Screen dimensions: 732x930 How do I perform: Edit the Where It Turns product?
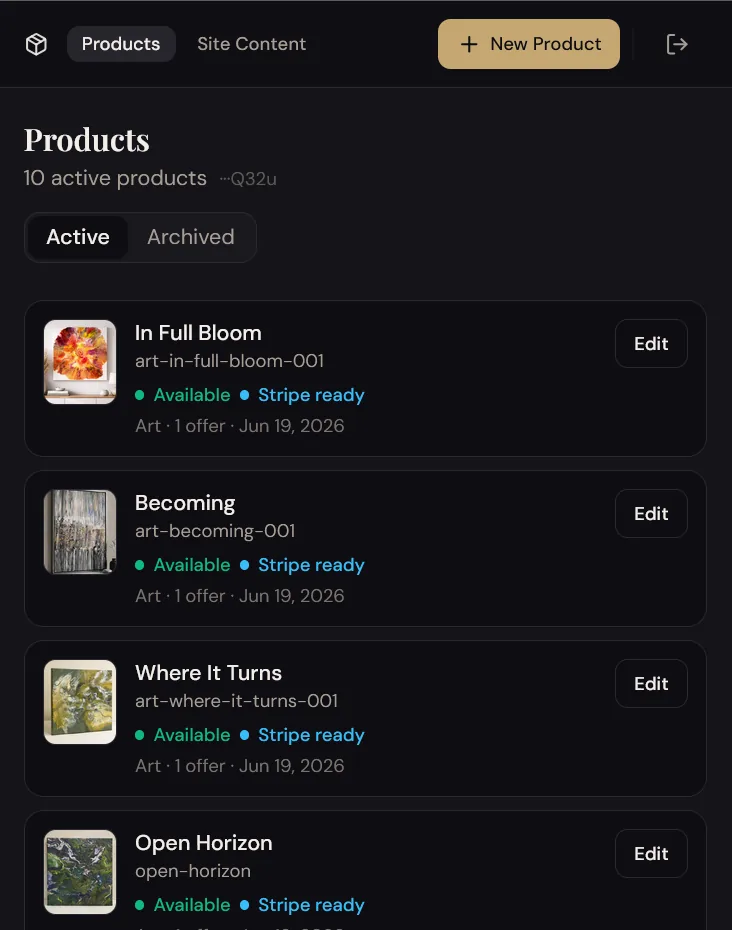click(x=651, y=683)
